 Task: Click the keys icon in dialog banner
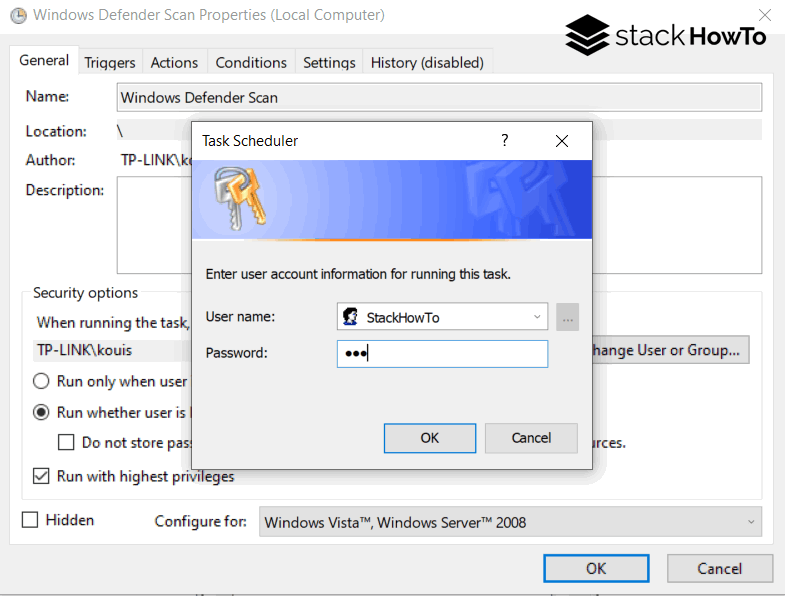coord(240,198)
